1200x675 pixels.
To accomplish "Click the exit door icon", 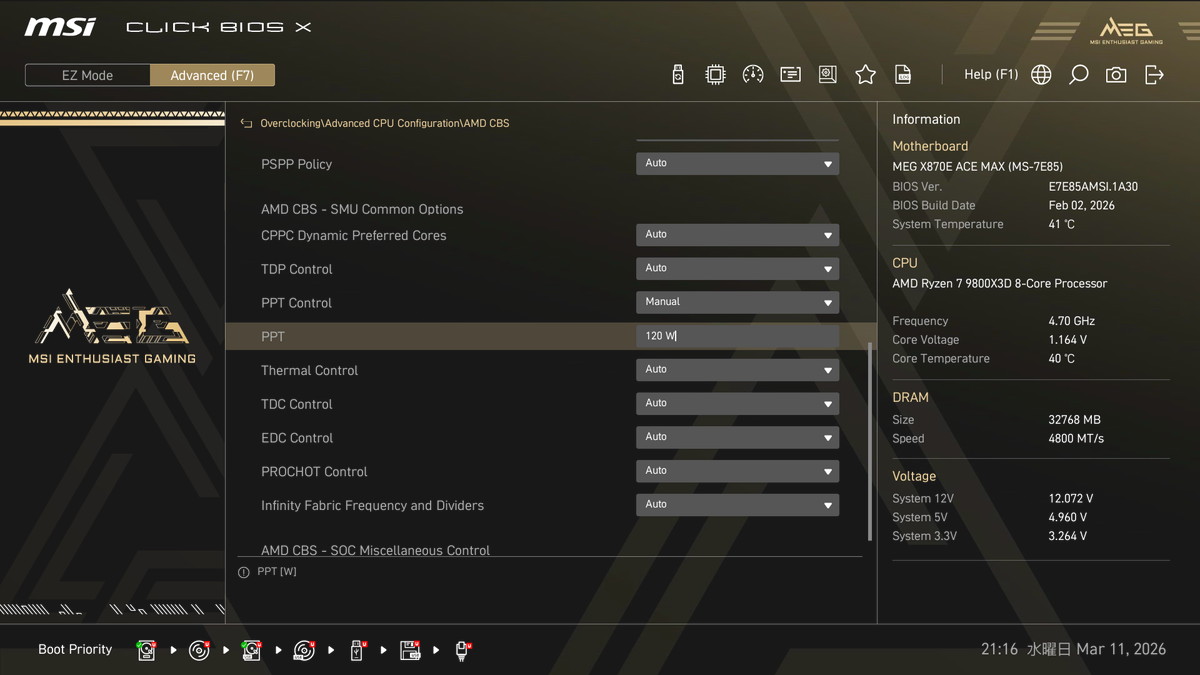I will point(1154,75).
